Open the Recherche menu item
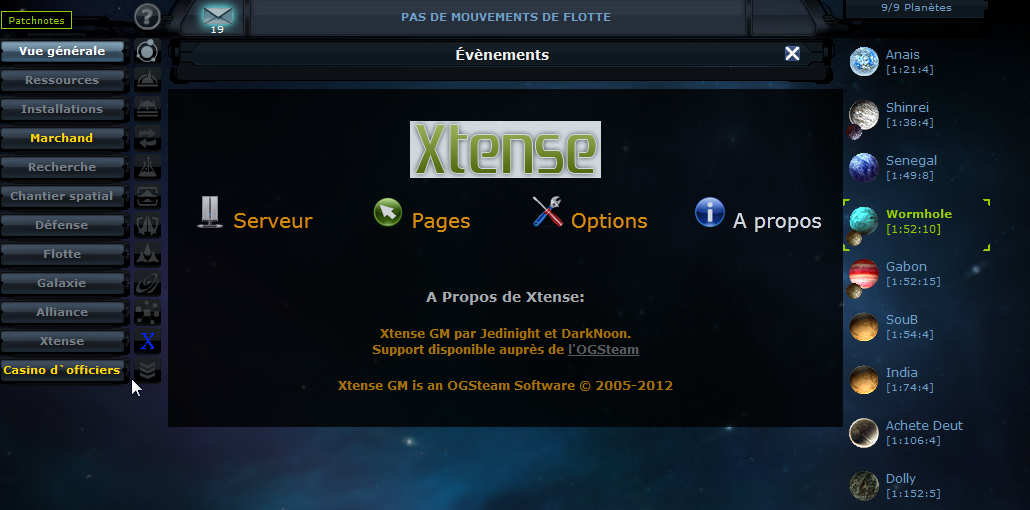The image size is (1030, 510). (x=62, y=167)
